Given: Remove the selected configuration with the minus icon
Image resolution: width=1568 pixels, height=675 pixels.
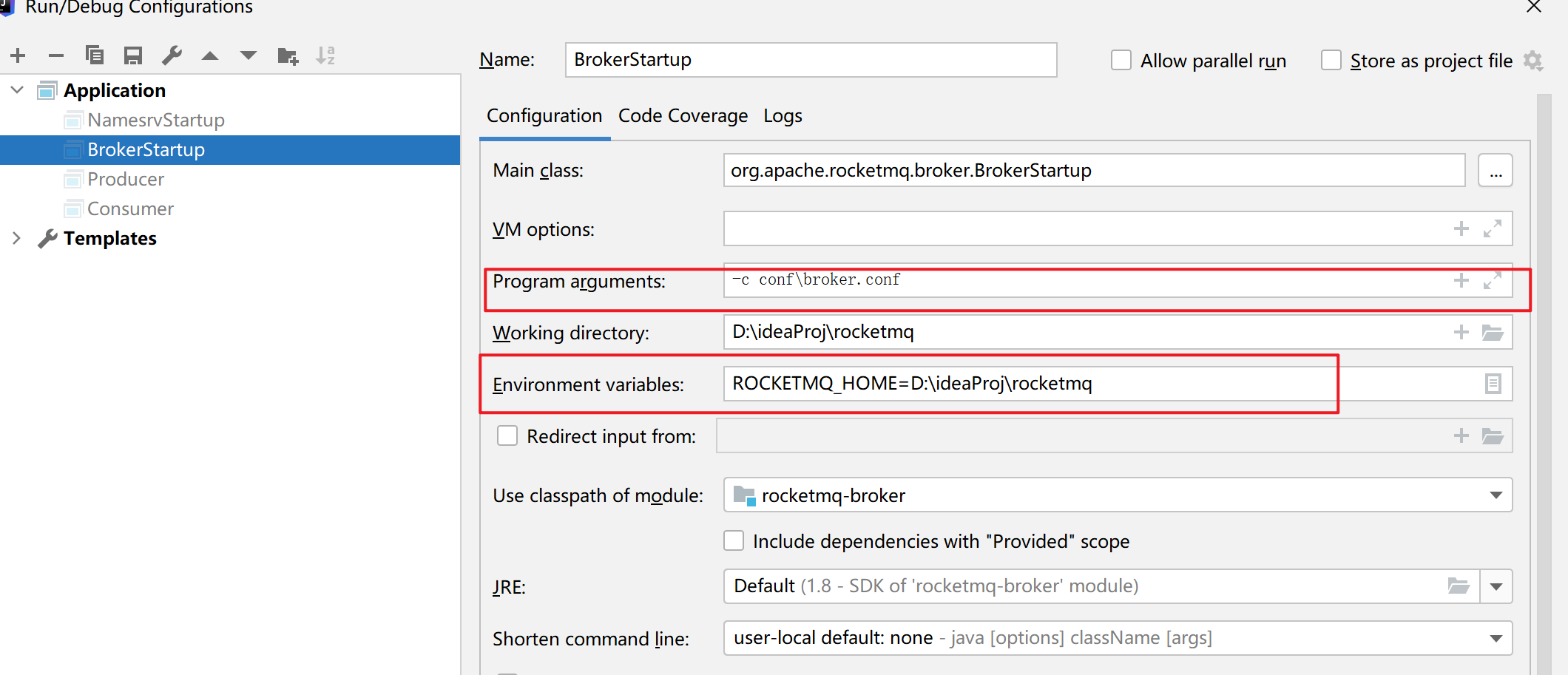Looking at the screenshot, I should (56, 55).
